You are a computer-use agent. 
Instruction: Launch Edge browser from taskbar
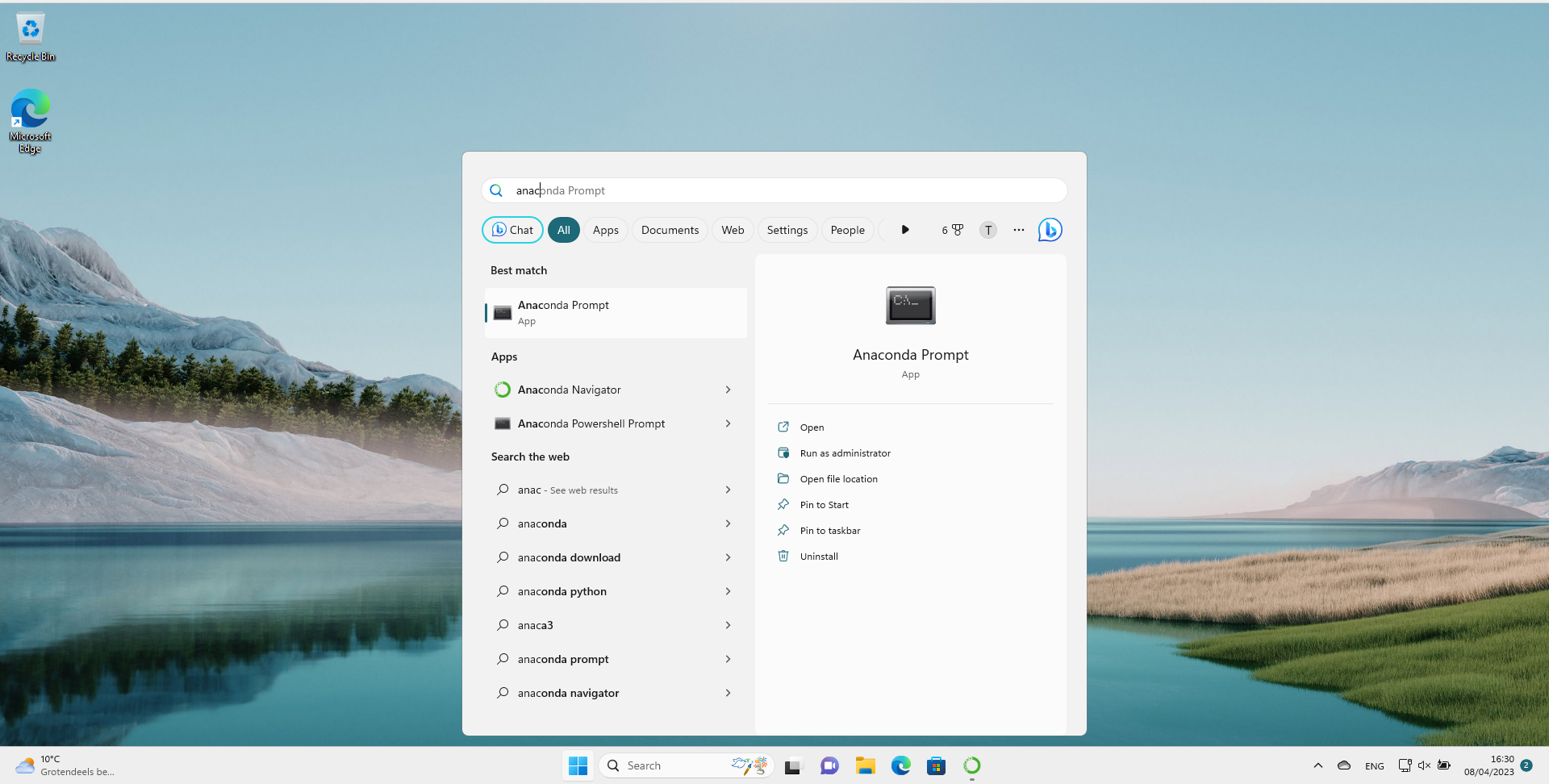(901, 765)
